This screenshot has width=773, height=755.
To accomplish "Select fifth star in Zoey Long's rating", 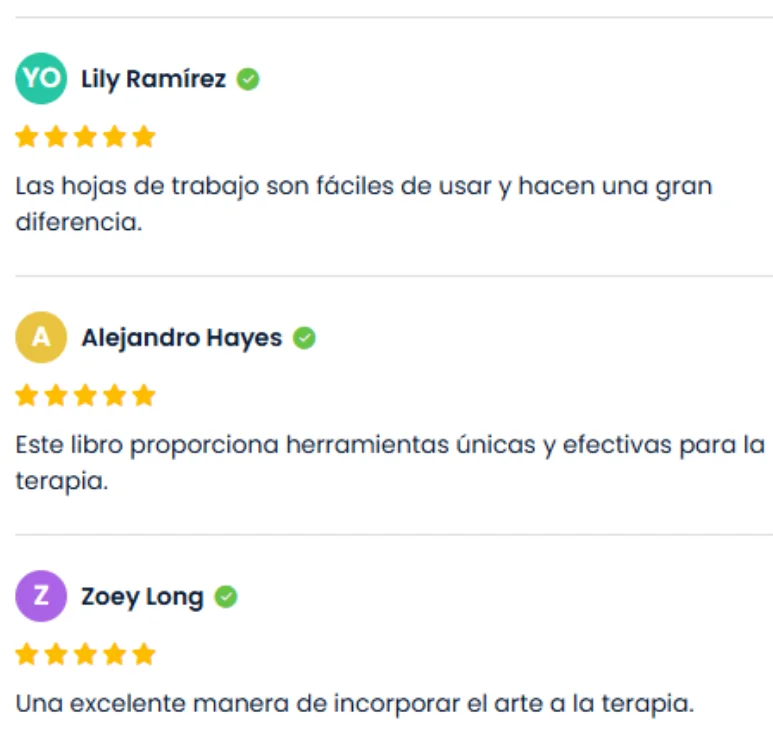I will (144, 655).
